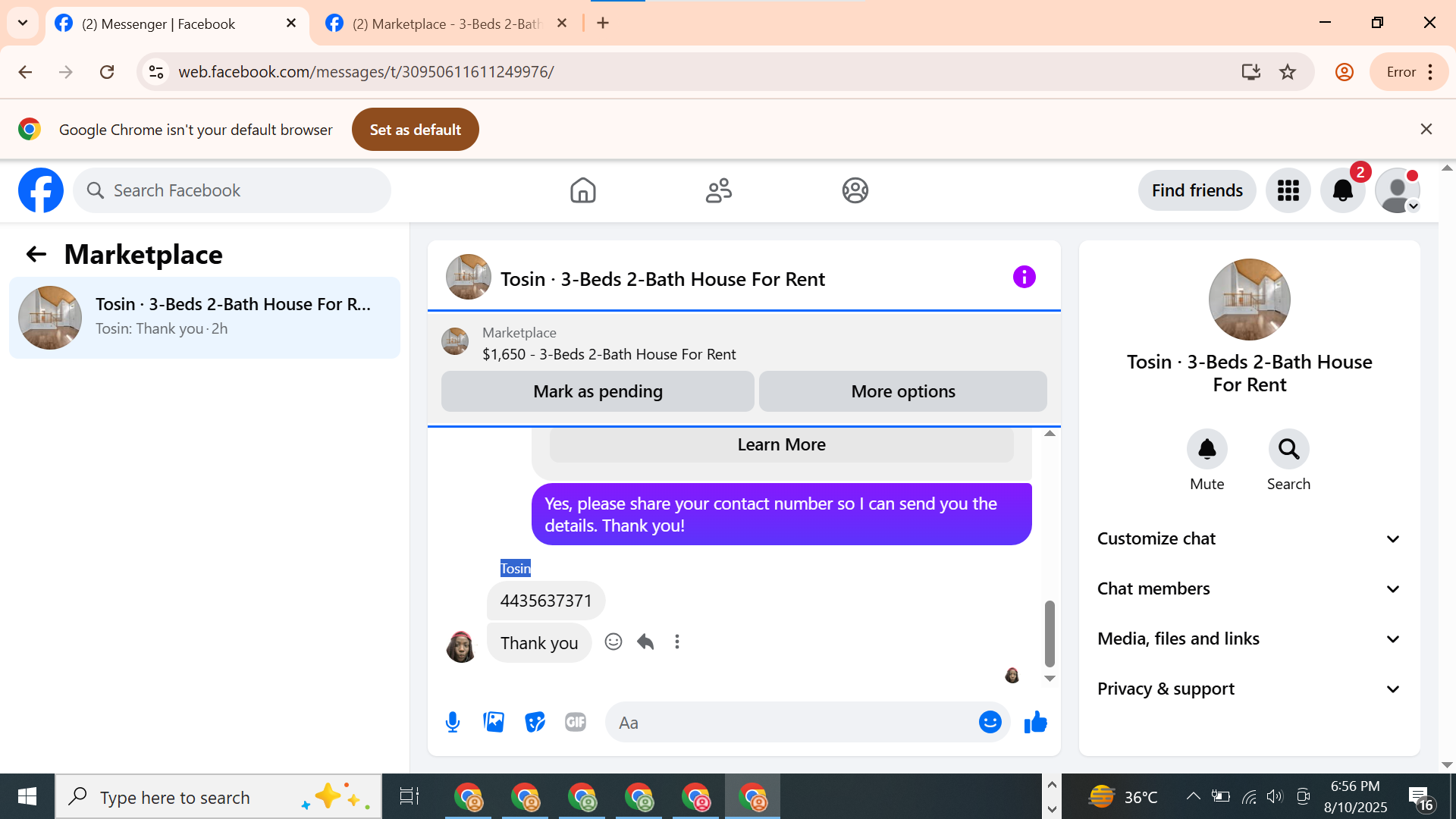
Task: Attach a photo using the image icon
Action: (494, 722)
